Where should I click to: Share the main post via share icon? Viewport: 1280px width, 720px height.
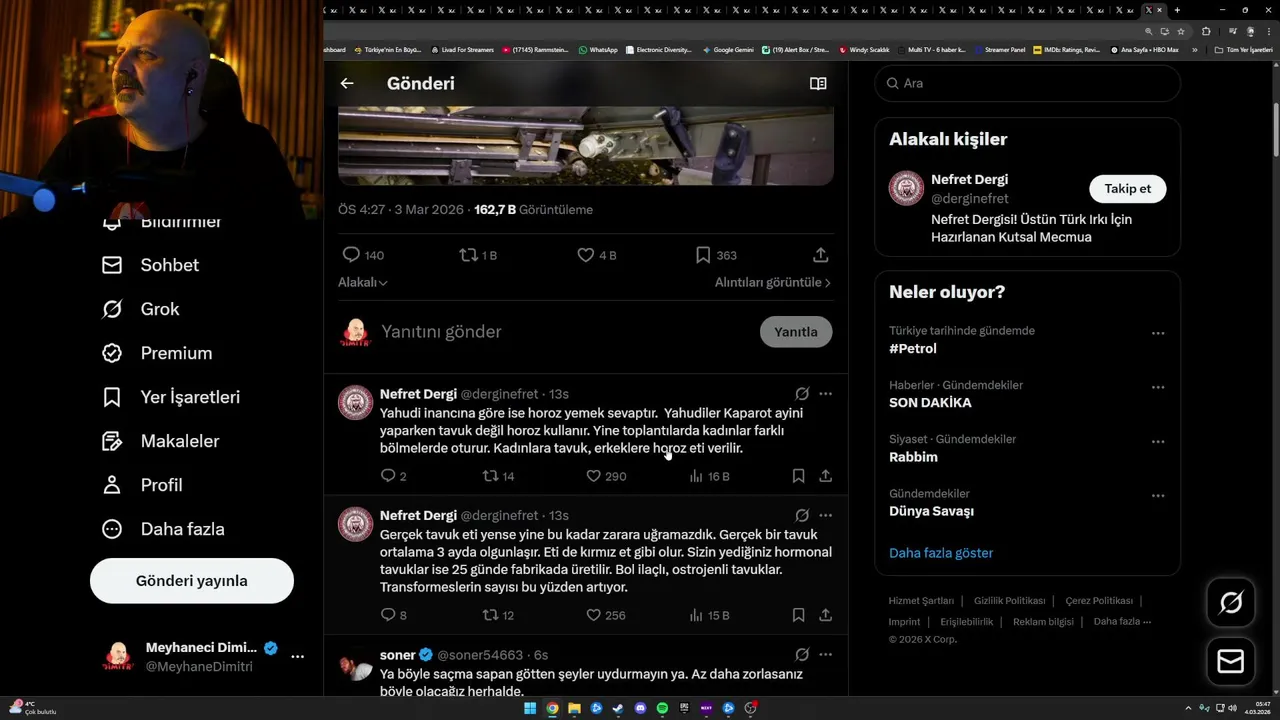pos(821,255)
